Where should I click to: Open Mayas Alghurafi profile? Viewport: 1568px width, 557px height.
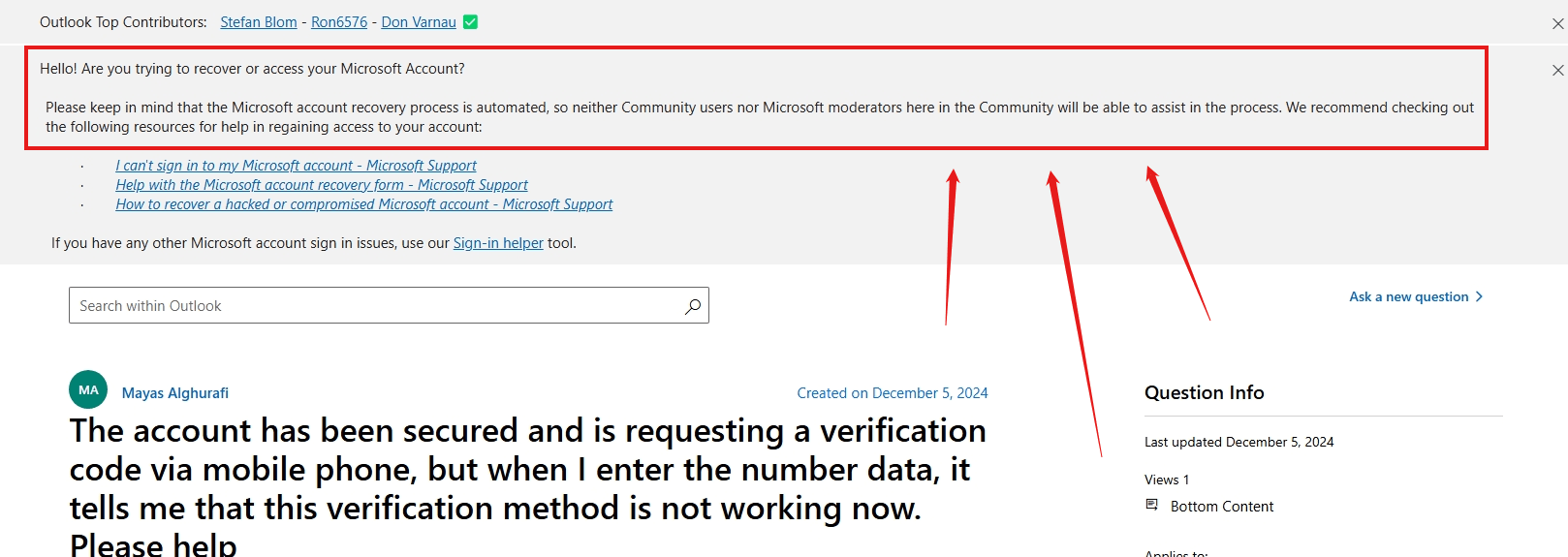[x=175, y=393]
